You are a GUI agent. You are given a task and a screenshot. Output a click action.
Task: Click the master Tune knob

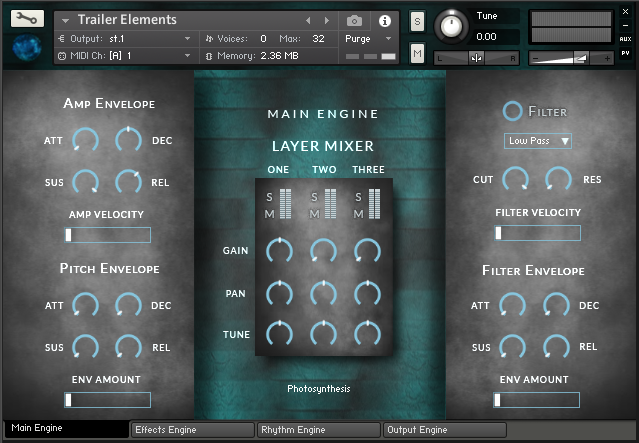[x=451, y=26]
